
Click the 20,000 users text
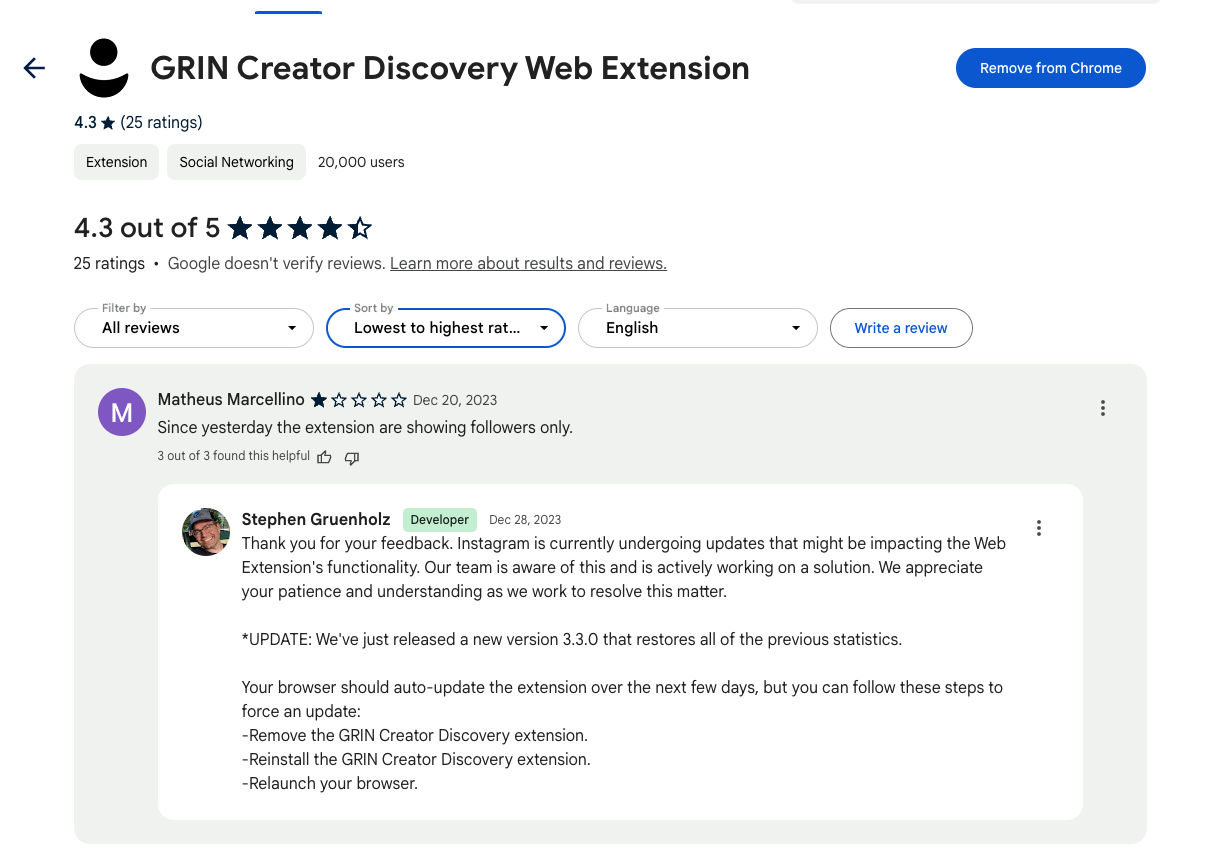pyautogui.click(x=361, y=162)
